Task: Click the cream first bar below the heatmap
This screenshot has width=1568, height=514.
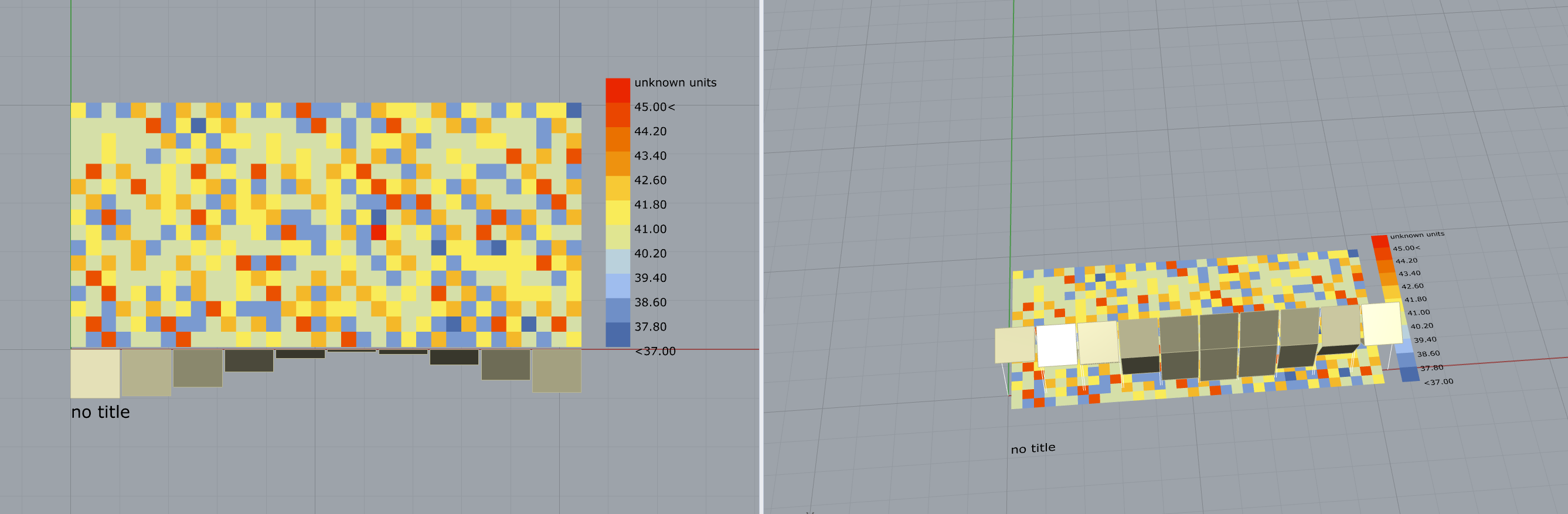Action: [95, 373]
